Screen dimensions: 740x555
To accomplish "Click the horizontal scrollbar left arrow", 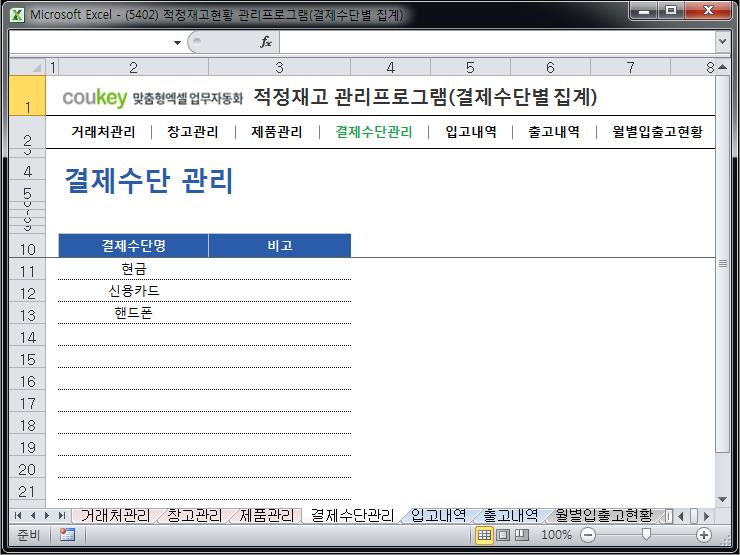I will [x=681, y=516].
